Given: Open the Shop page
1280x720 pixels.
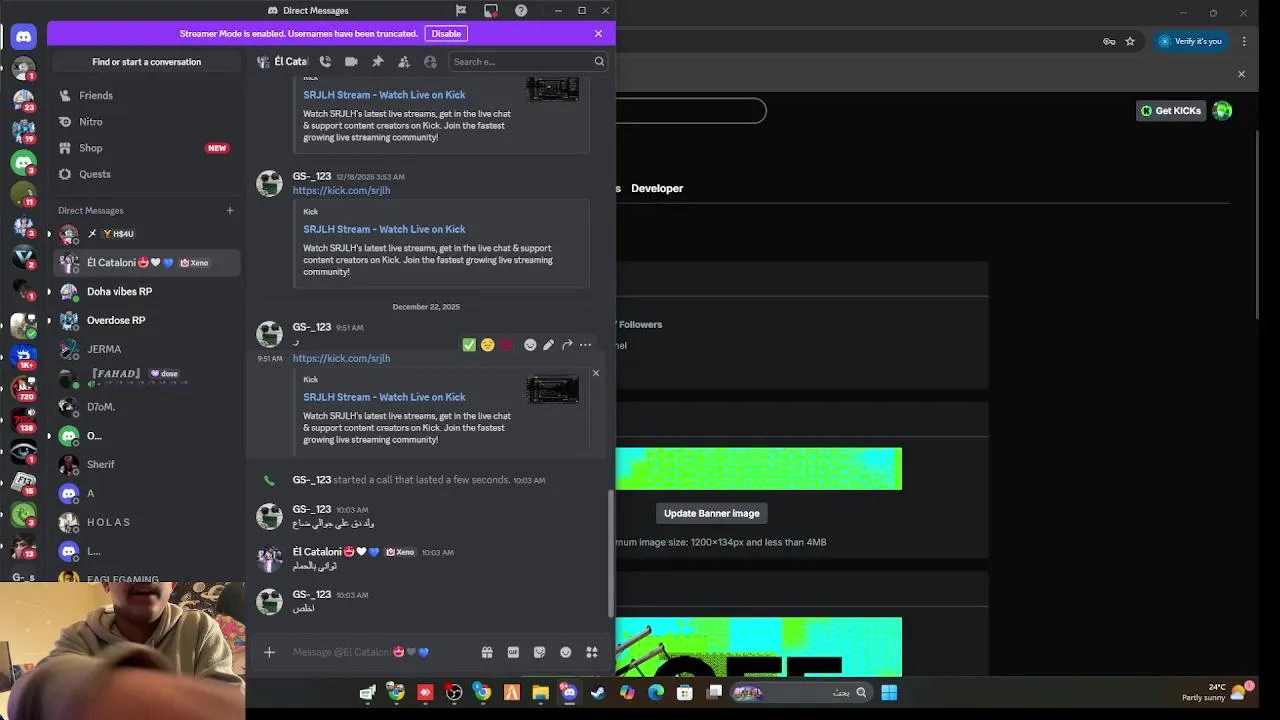Looking at the screenshot, I should (x=146, y=148).
